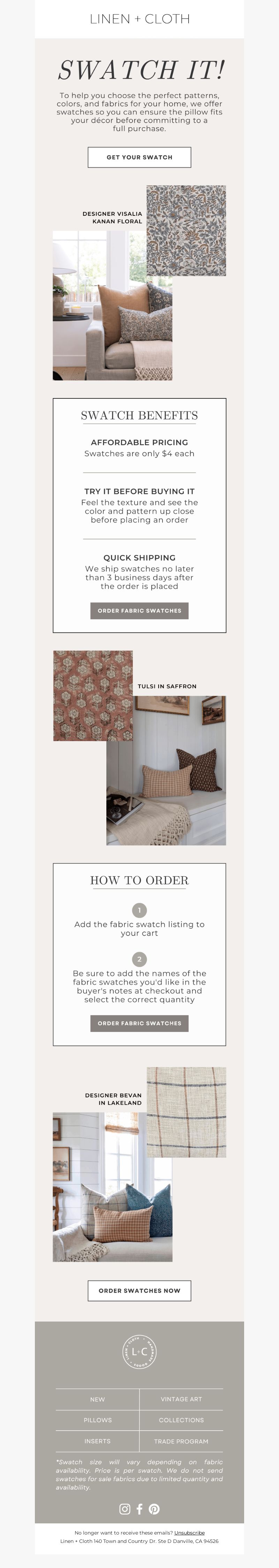Open the Pillows footer link
This screenshot has height=1568, width=279.
click(x=97, y=1420)
